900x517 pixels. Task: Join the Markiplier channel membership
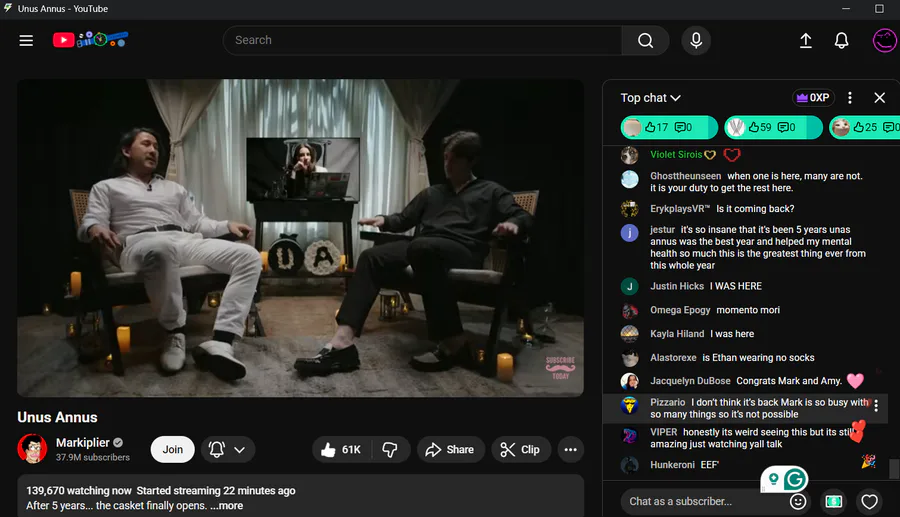coord(172,449)
